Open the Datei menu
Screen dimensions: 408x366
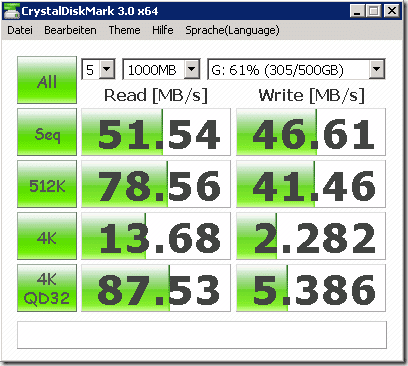20,30
